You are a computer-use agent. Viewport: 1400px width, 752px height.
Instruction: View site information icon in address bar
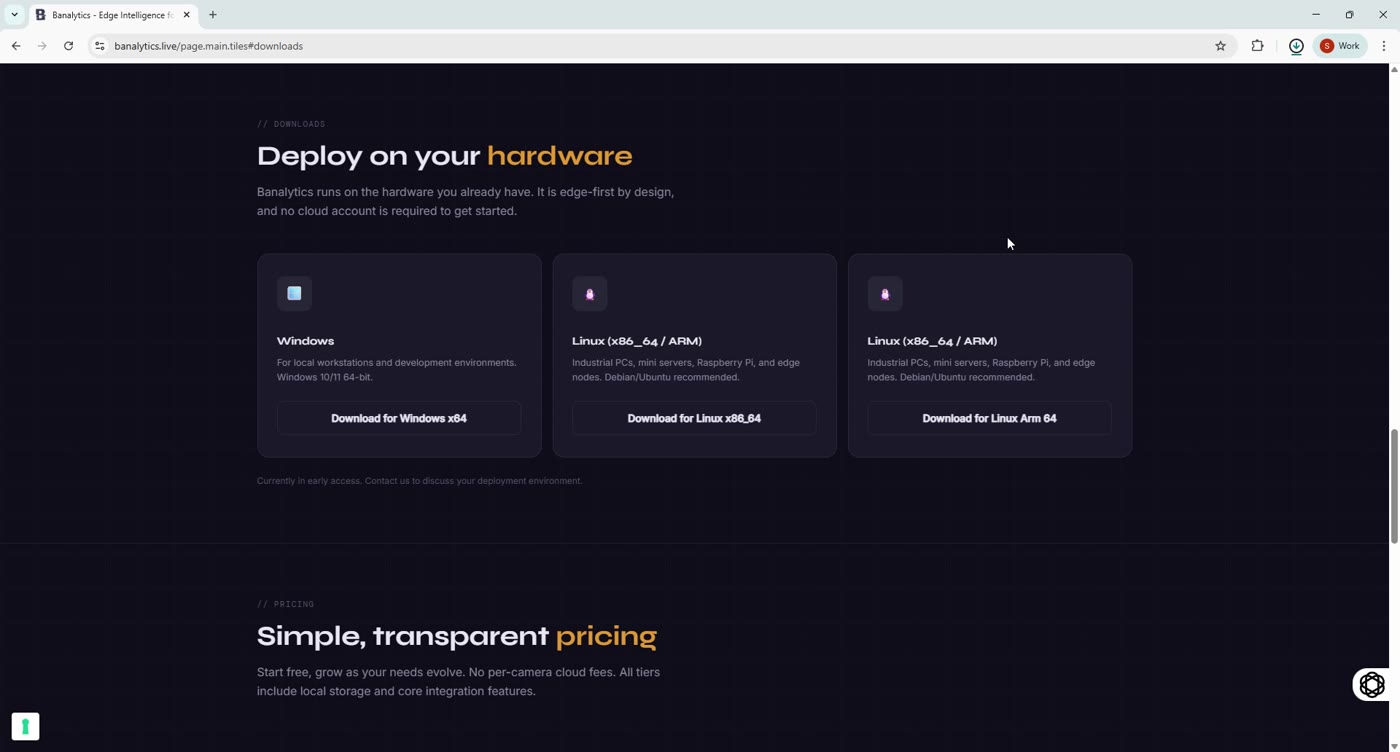99,46
